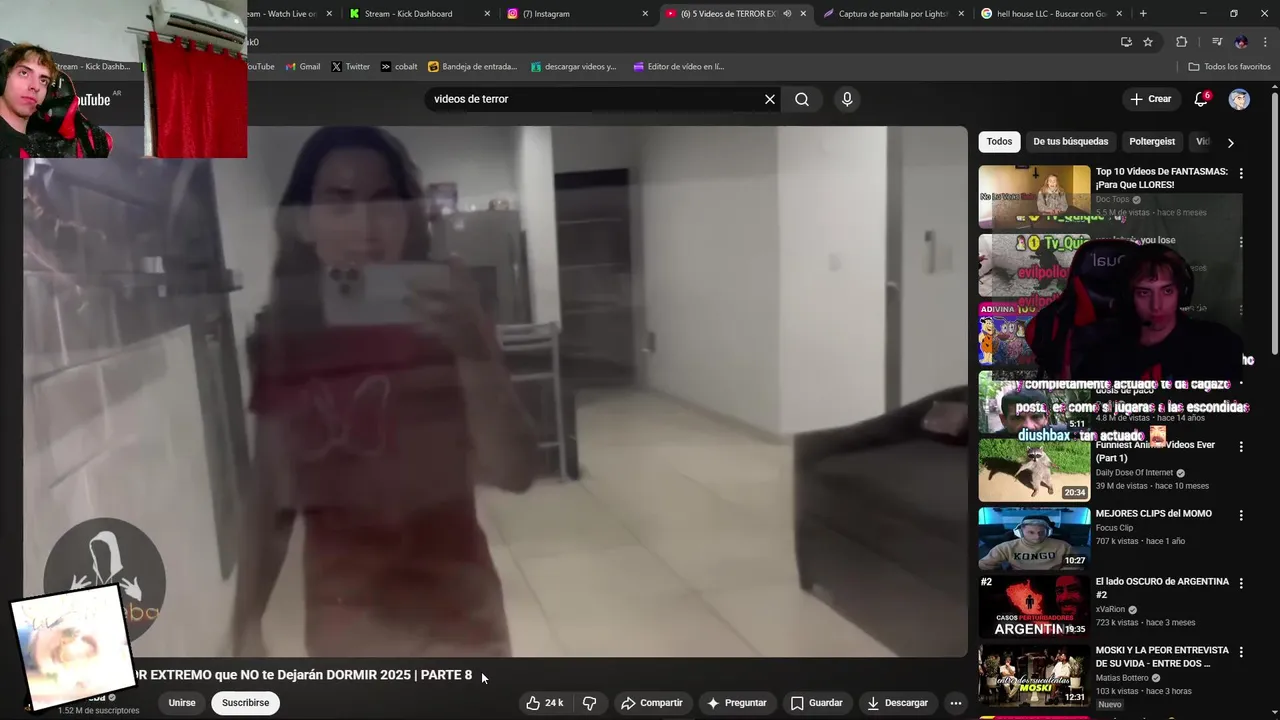Close the Instagram browser tab
The image size is (1280, 720).
pos(645,14)
